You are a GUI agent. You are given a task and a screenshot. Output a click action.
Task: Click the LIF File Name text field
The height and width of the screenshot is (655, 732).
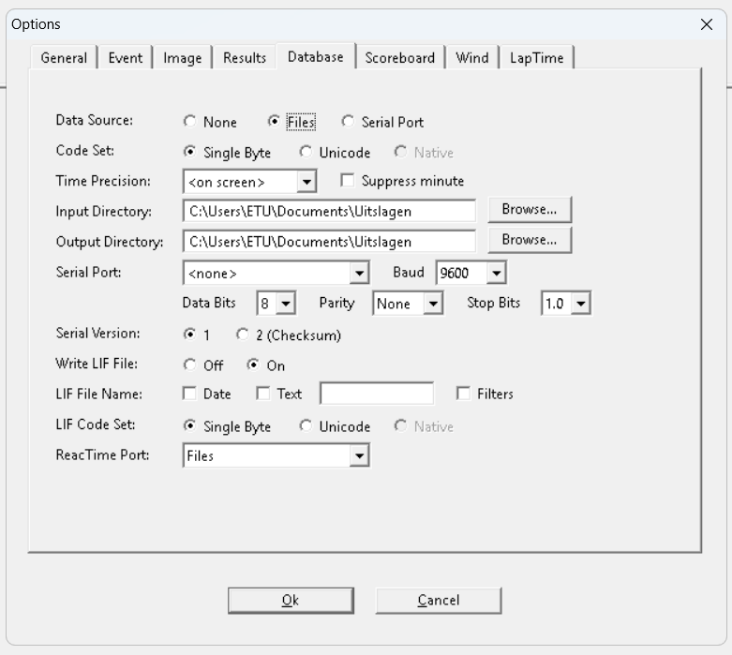[376, 394]
